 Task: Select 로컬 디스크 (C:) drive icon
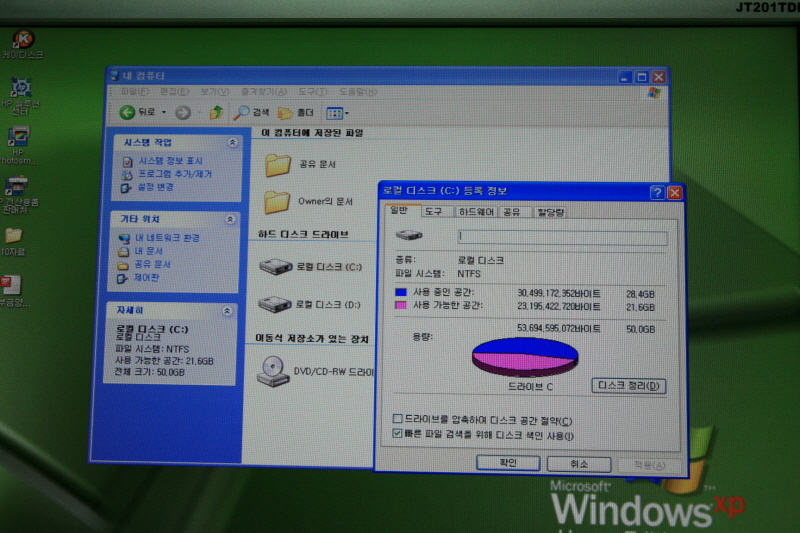[276, 266]
